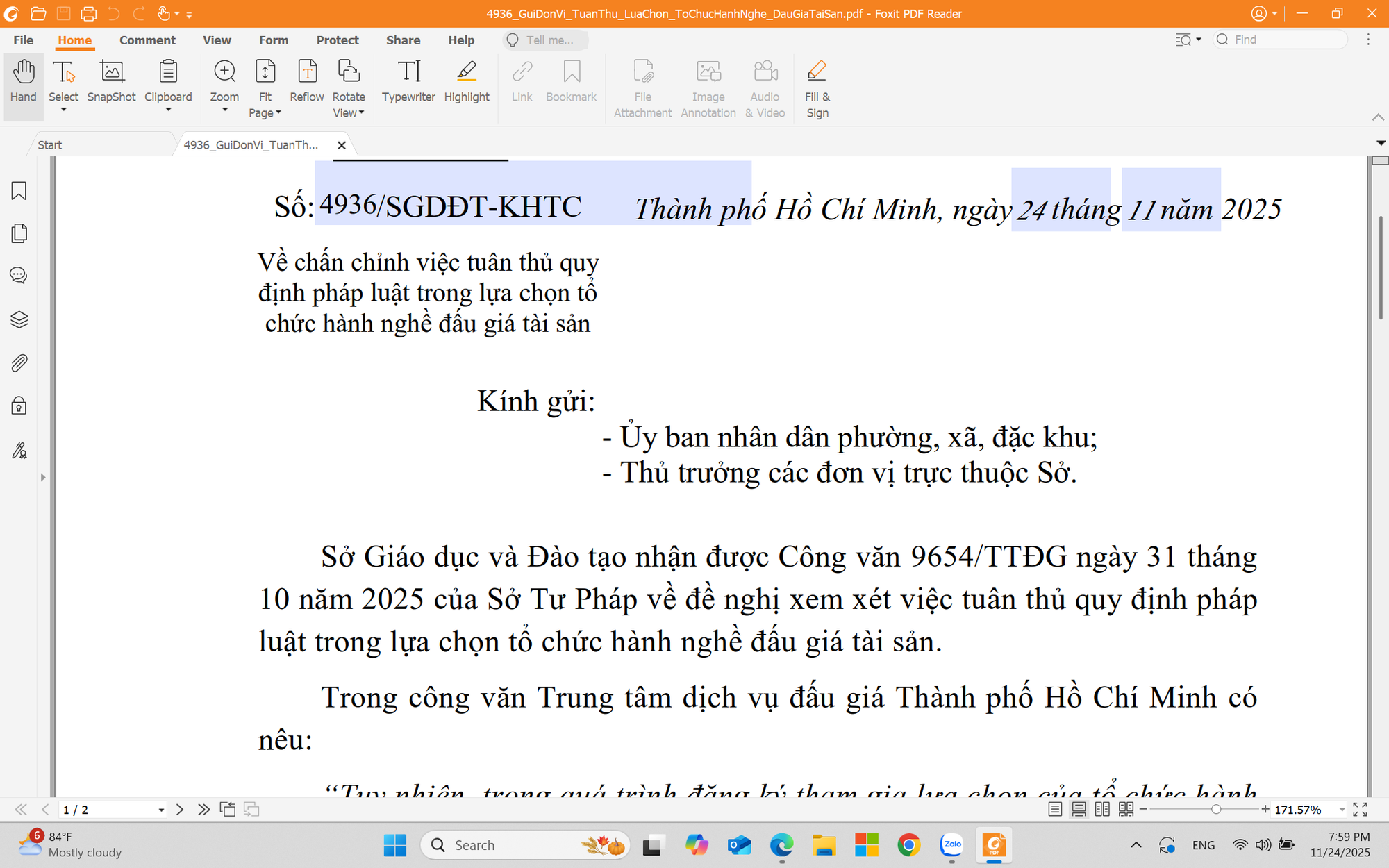Select the Typewriter tool
This screenshot has height=868, width=1389.
[408, 81]
